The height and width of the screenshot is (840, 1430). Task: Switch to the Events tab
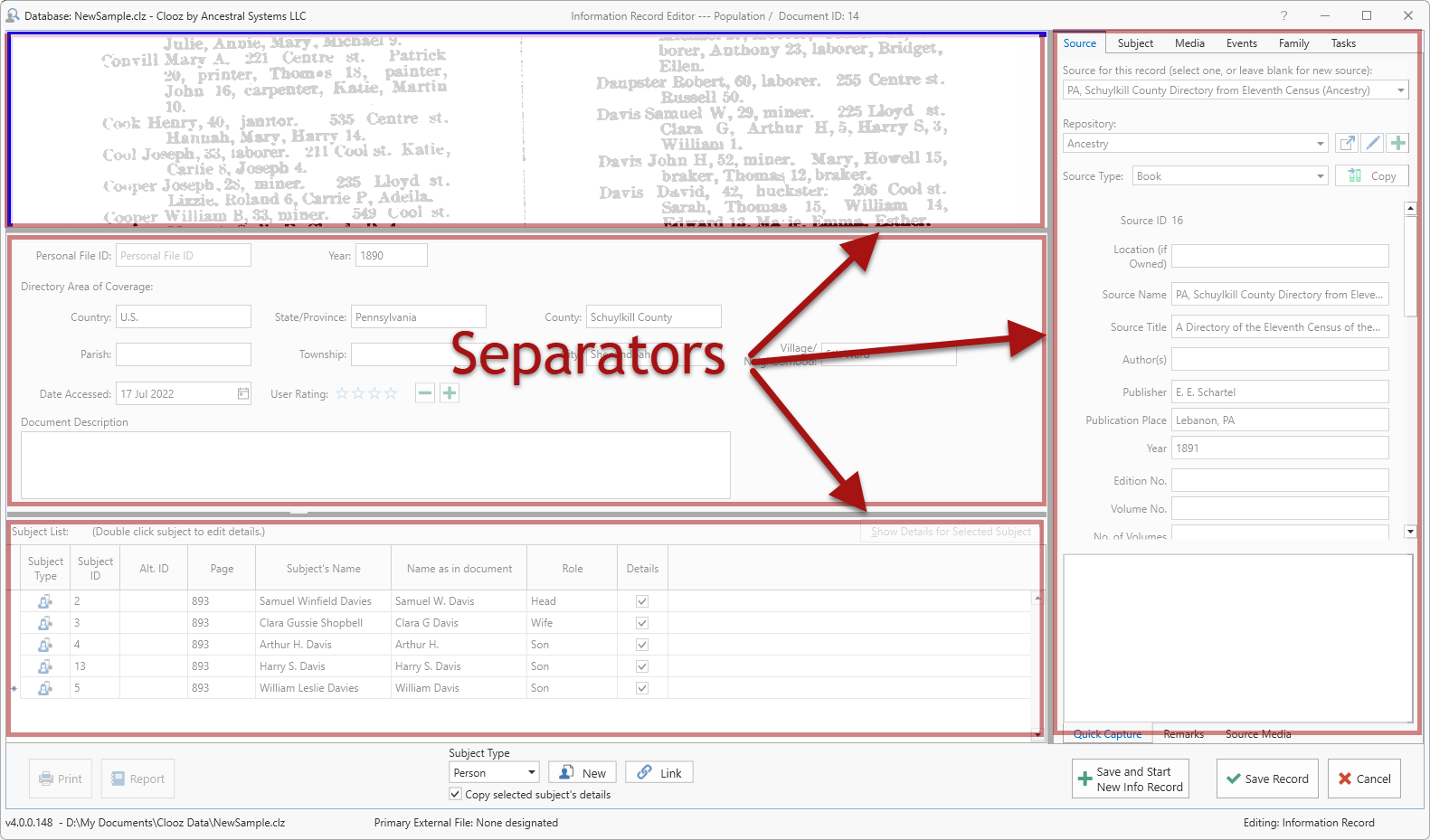click(x=1242, y=43)
